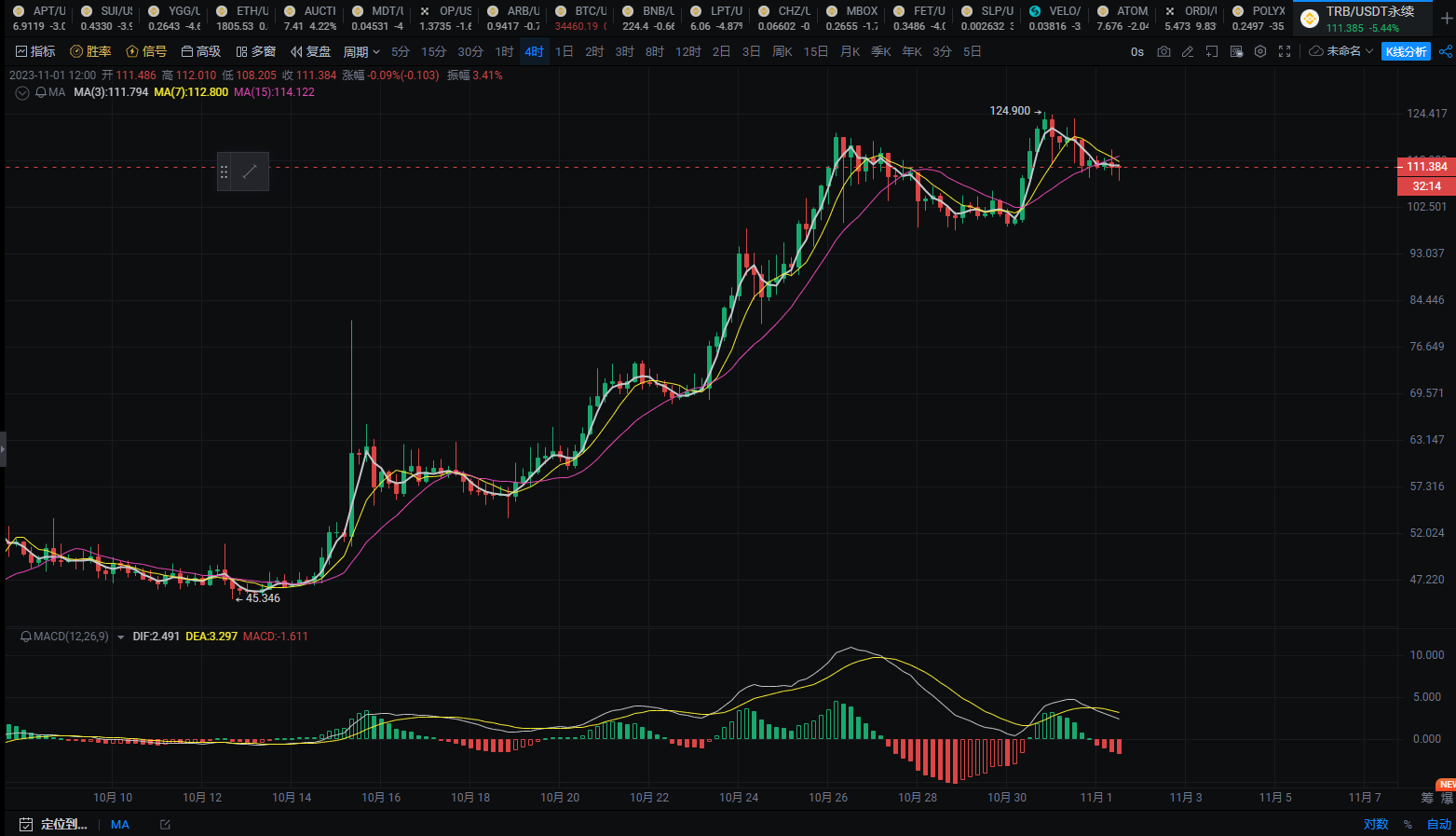Click the drawing toolbar drag handle
Viewport: 1456px width, 836px height.
[224, 171]
